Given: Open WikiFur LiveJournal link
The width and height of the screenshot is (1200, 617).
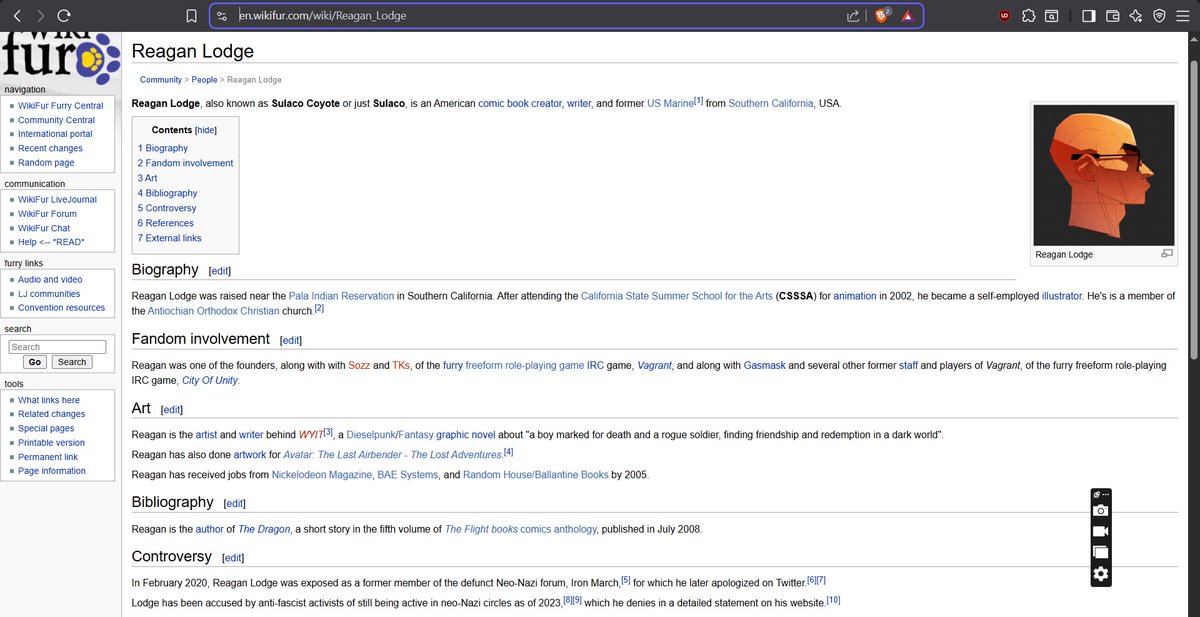Looking at the screenshot, I should pos(57,200).
